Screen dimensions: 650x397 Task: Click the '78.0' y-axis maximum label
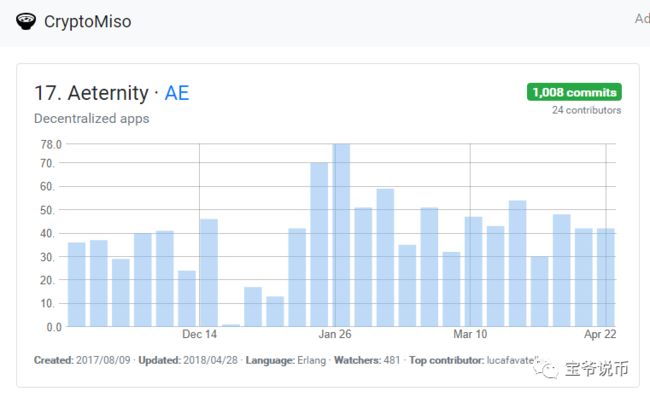click(x=51, y=144)
